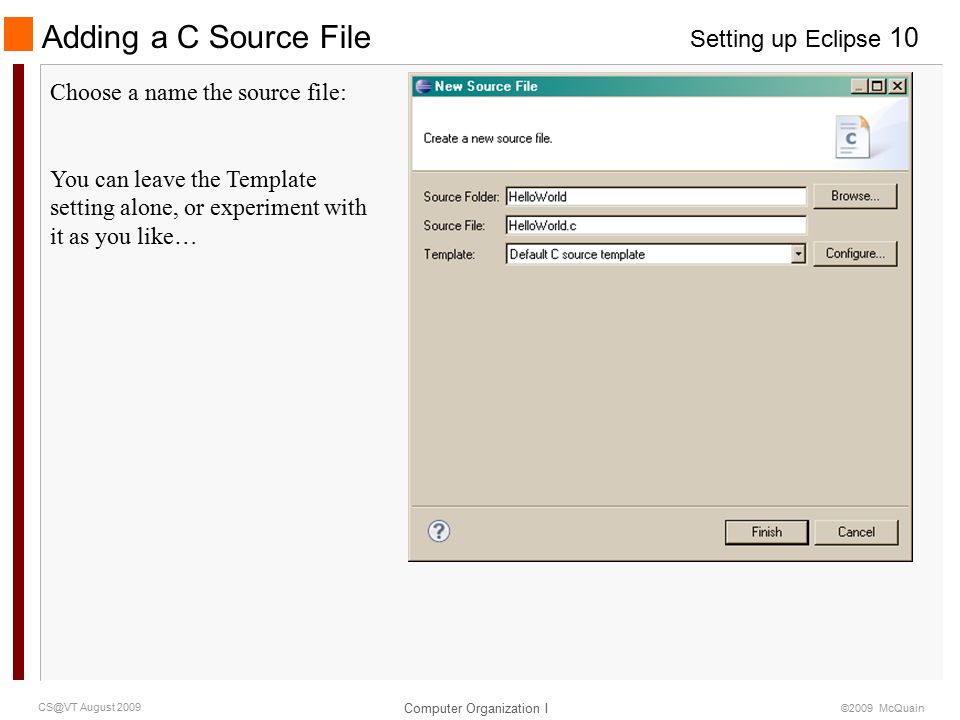This screenshot has height=720, width=960.
Task: Click the Configure... button
Action: click(855, 253)
